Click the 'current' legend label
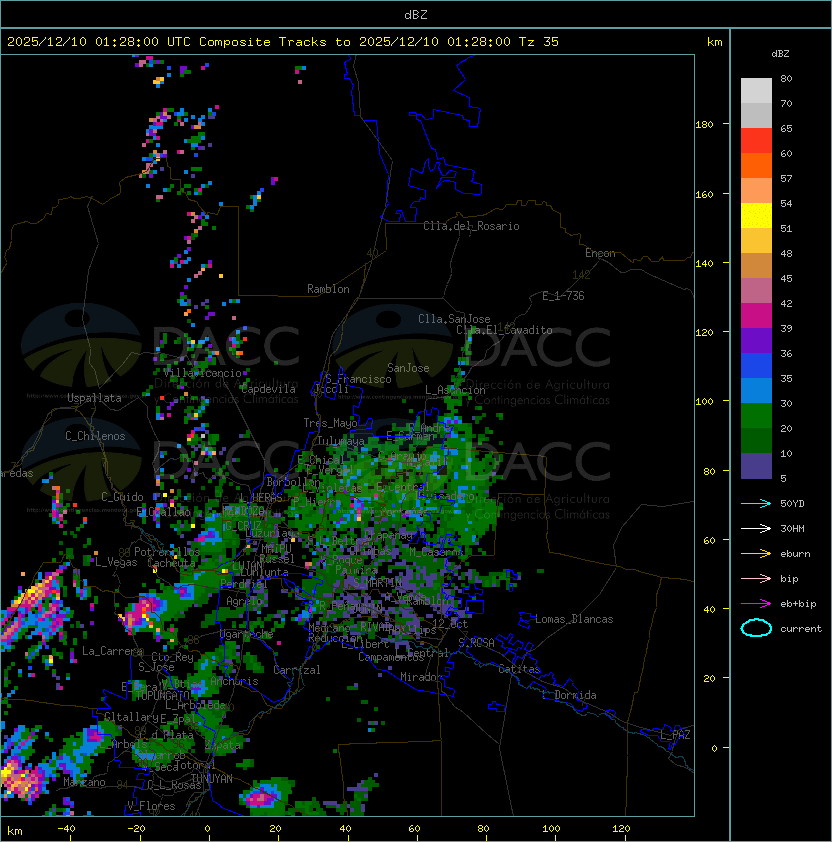The height and width of the screenshot is (842, 832). [801, 629]
